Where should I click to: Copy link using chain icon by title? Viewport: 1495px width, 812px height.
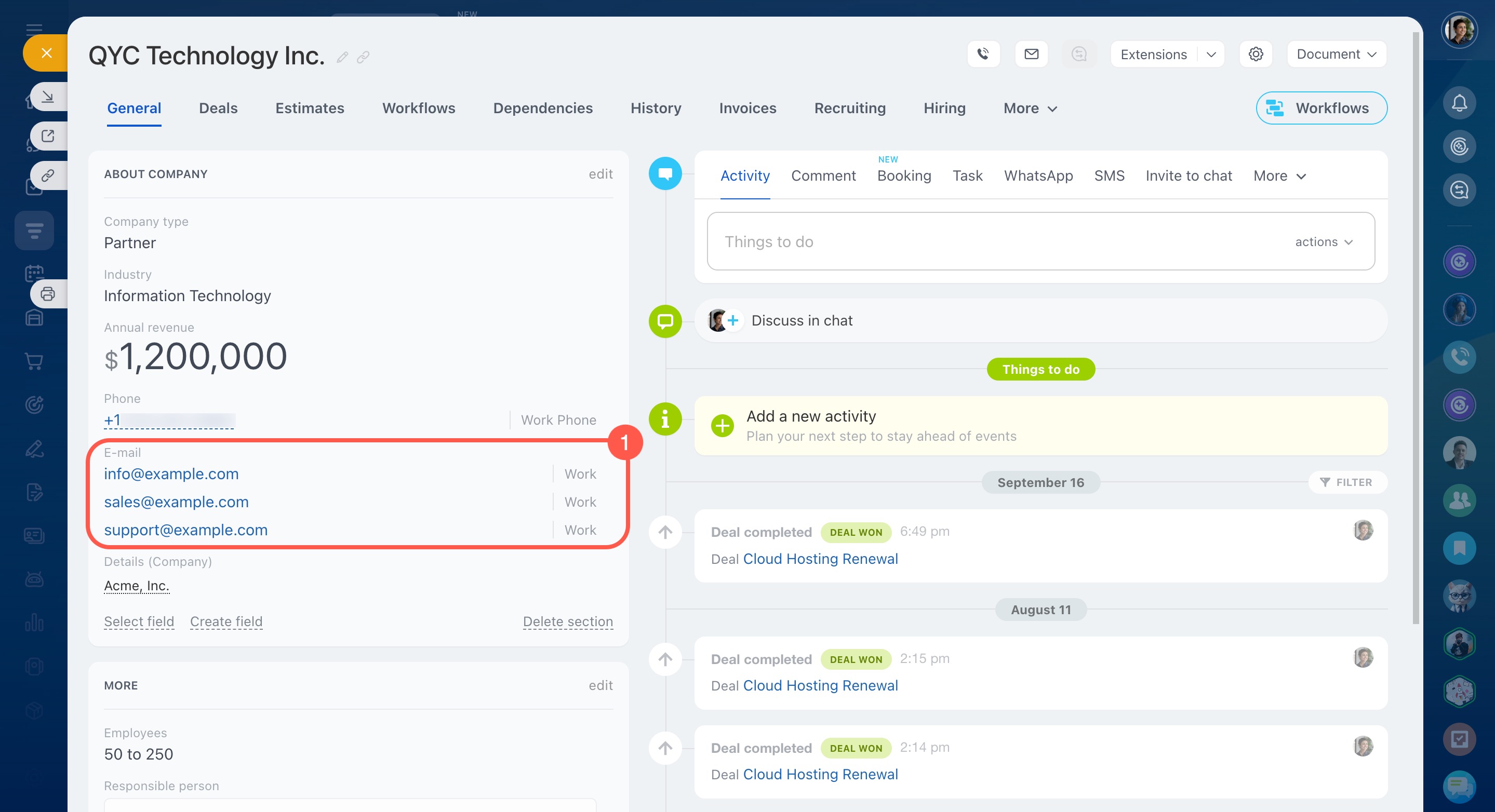[x=363, y=57]
